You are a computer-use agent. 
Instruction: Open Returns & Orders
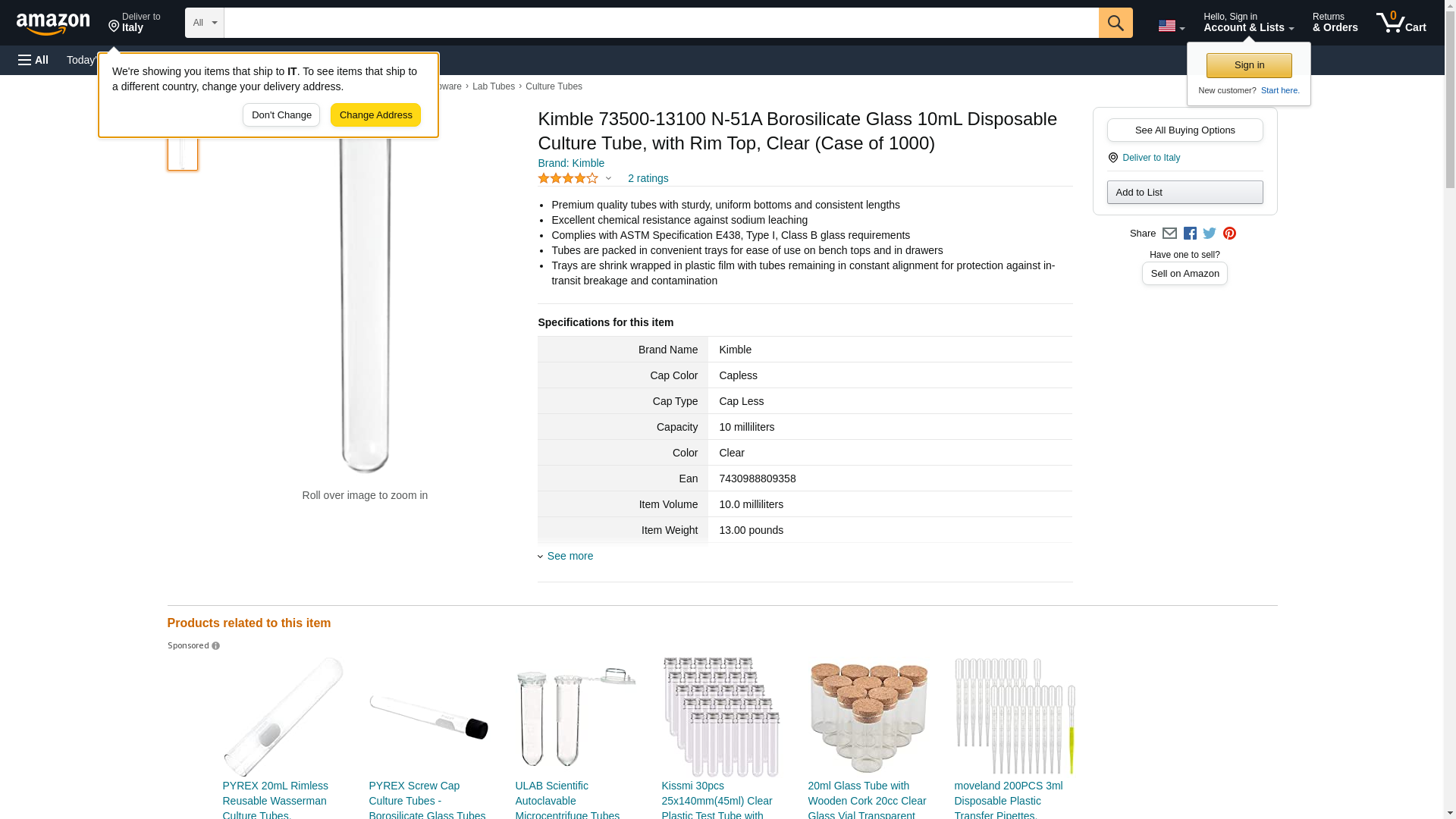pos(1335,23)
